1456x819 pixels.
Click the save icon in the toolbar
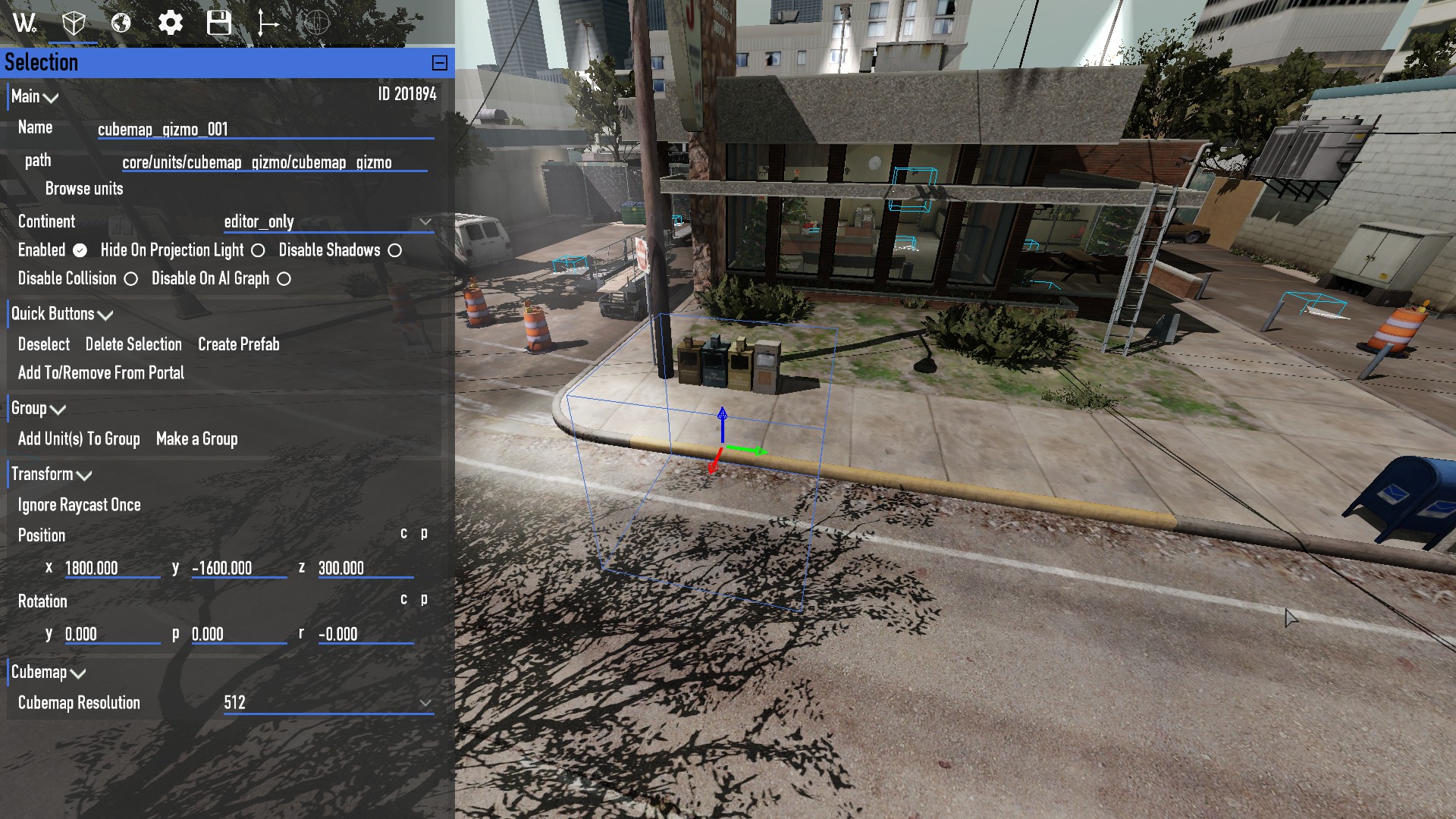[219, 23]
